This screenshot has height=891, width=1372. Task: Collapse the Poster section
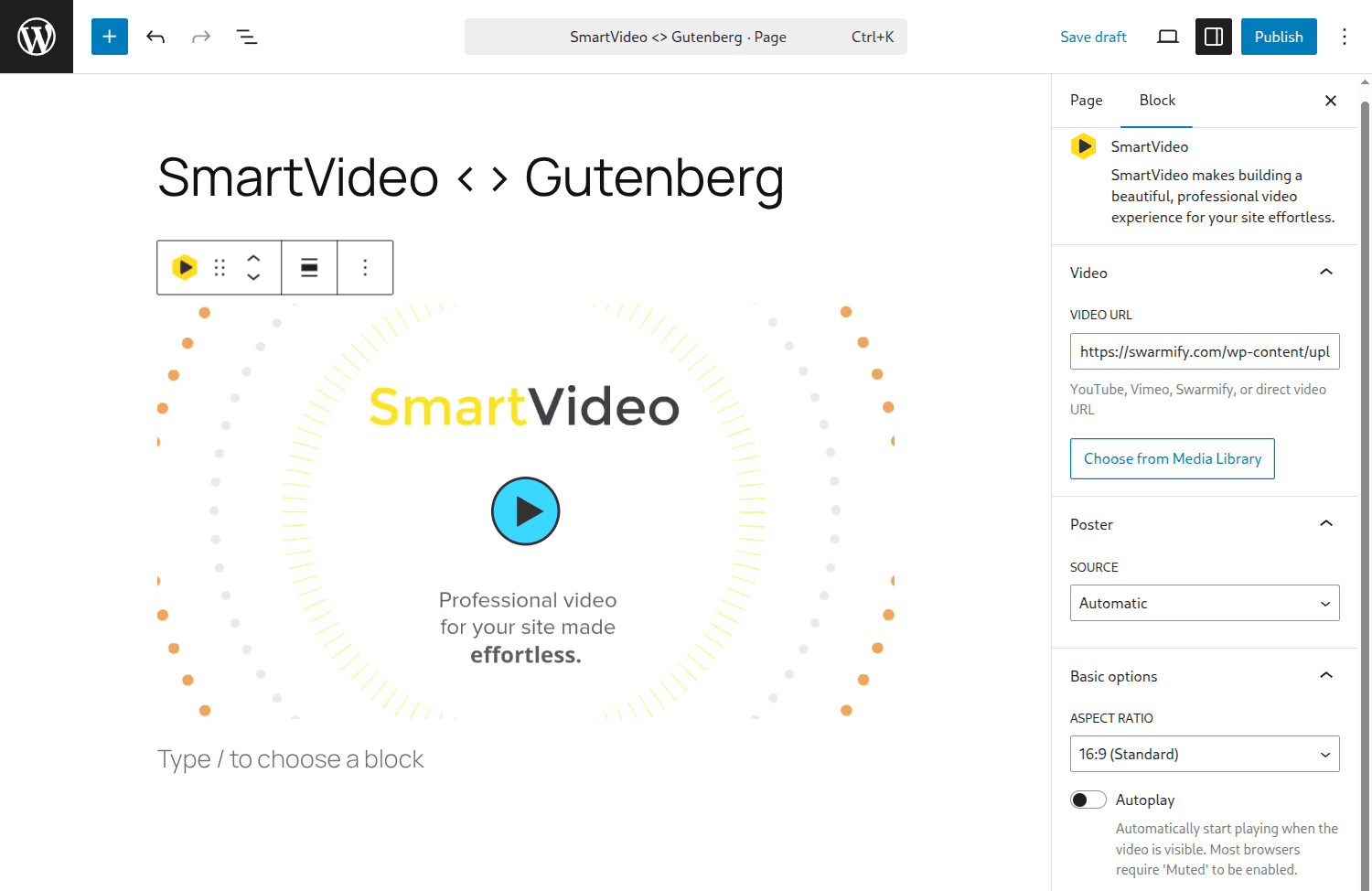coord(1325,523)
